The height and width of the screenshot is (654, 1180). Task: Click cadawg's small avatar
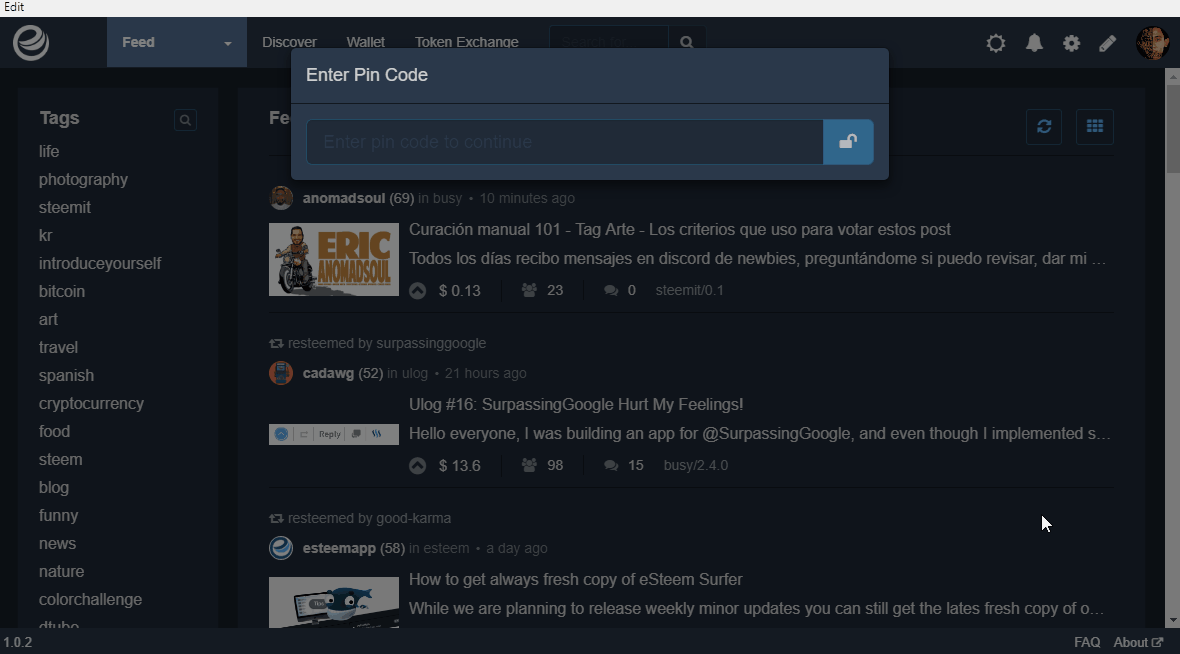(x=281, y=373)
